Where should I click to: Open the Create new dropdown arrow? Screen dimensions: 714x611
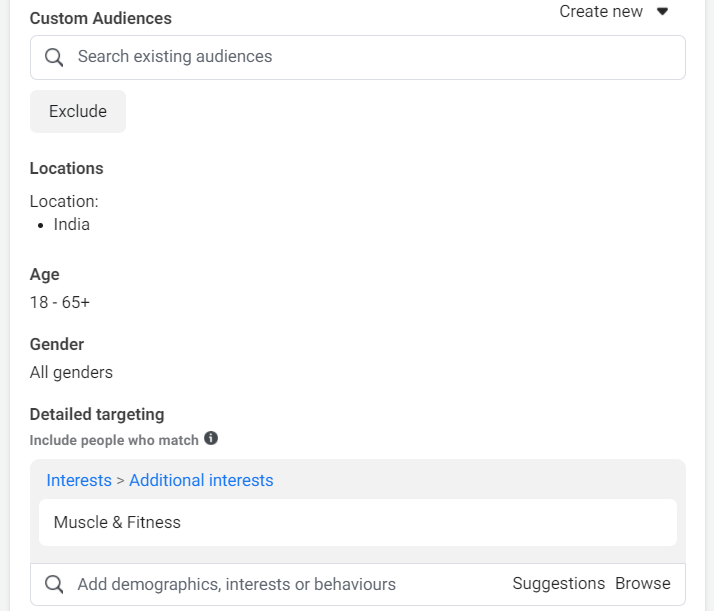pos(663,11)
